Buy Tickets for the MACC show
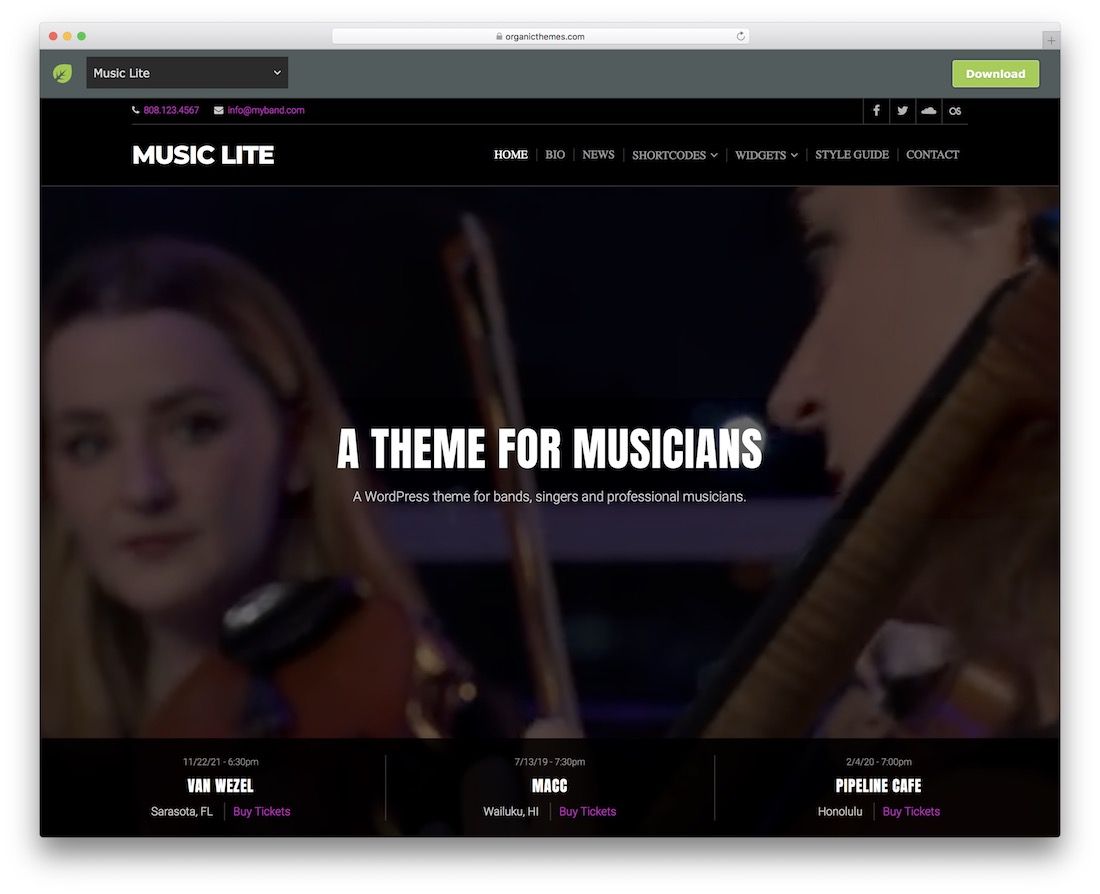Viewport: 1100px width, 894px height. [x=588, y=812]
